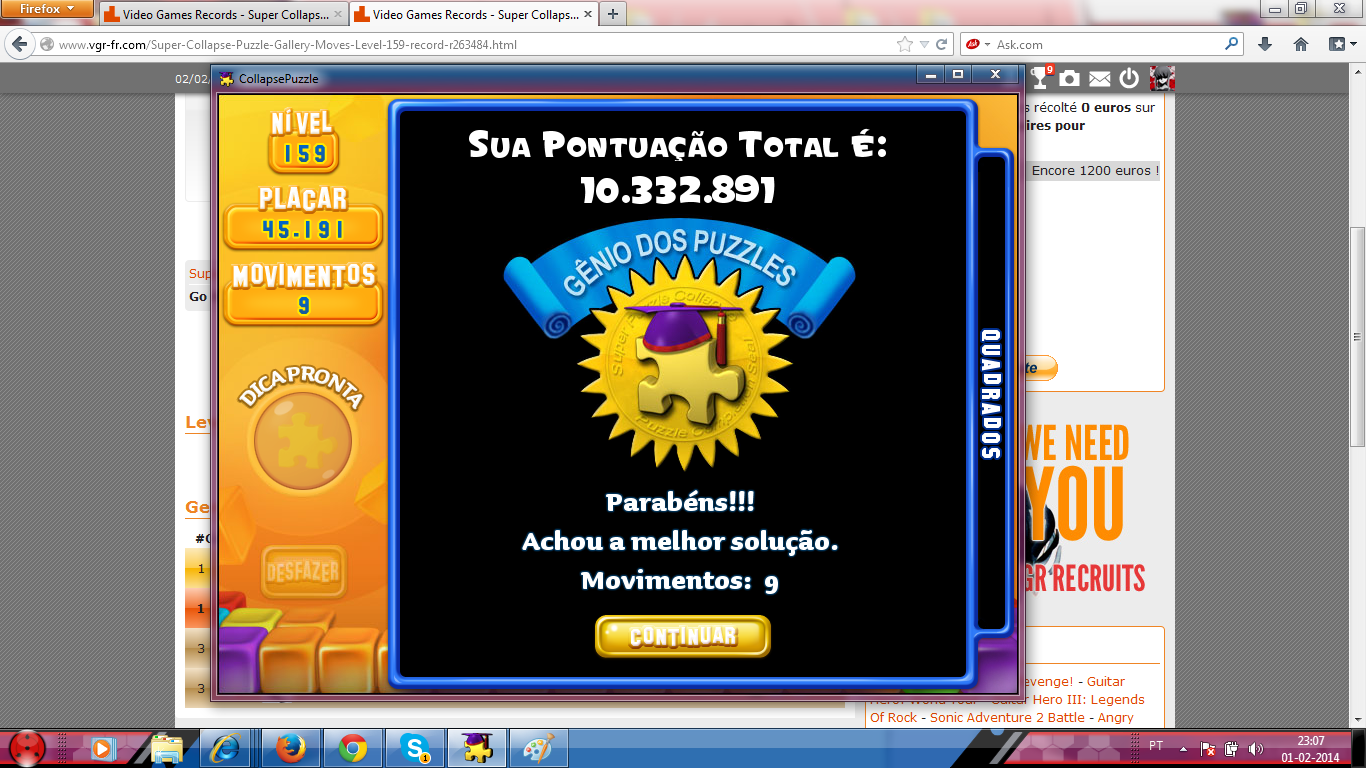Screen dimensions: 1366x768
Task: Bookmark this page with star icon
Action: click(x=905, y=44)
